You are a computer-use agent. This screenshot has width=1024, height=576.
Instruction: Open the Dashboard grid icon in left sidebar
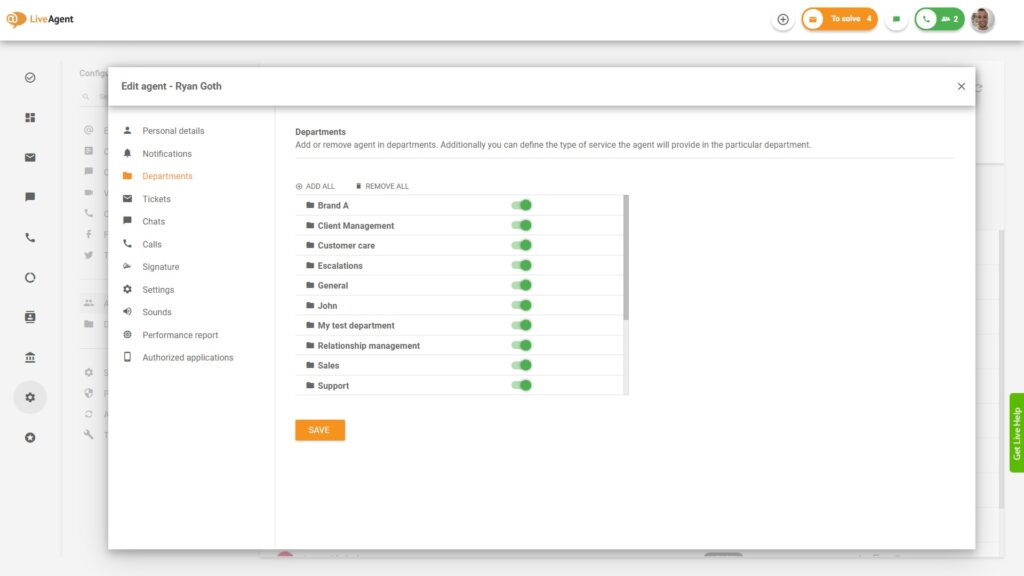(x=30, y=117)
